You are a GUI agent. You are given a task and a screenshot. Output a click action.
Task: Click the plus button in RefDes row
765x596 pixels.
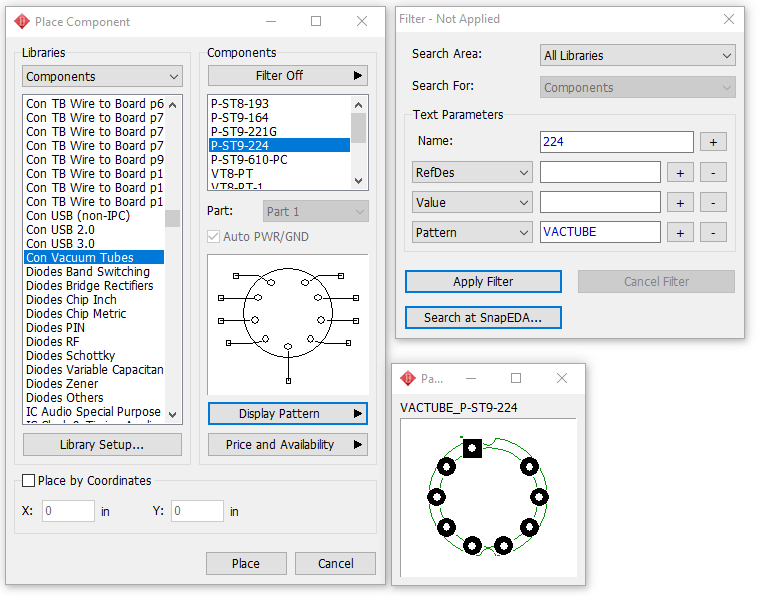pyautogui.click(x=680, y=173)
